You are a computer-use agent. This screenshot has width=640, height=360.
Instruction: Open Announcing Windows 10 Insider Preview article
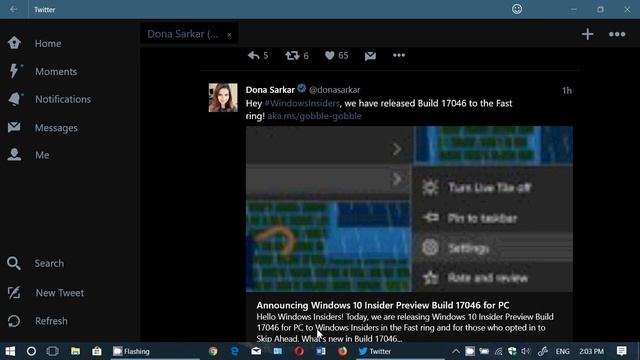point(382,305)
